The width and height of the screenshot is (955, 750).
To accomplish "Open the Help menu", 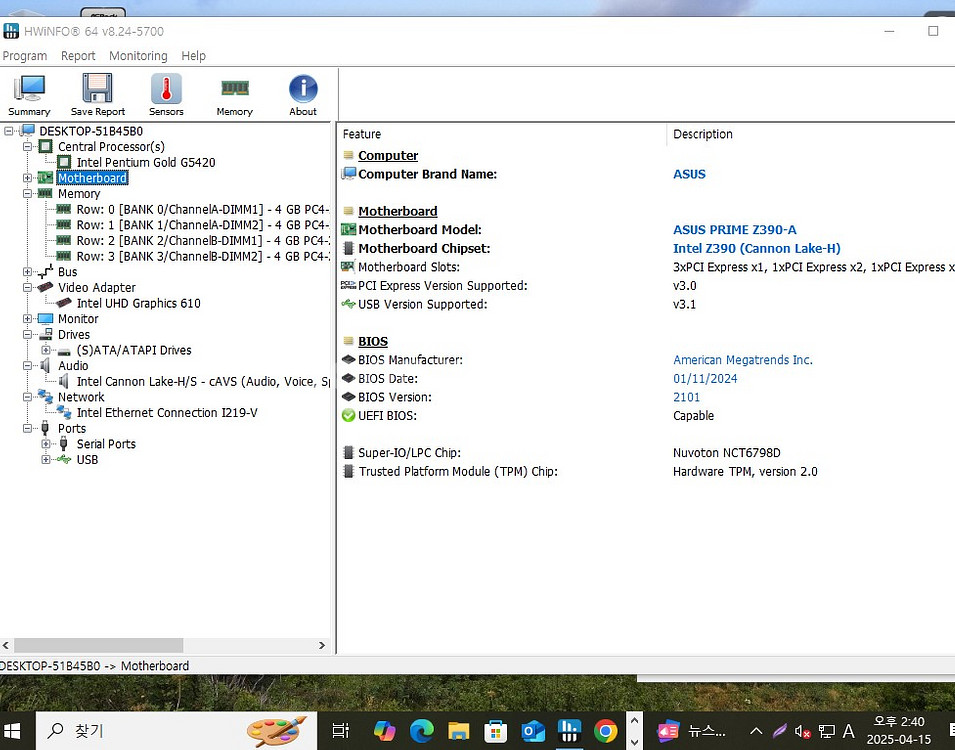I will tap(194, 56).
